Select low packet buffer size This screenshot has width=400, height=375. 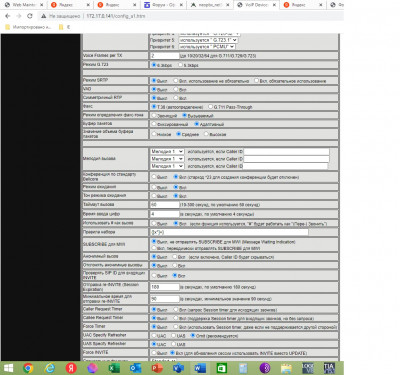[x=154, y=134]
